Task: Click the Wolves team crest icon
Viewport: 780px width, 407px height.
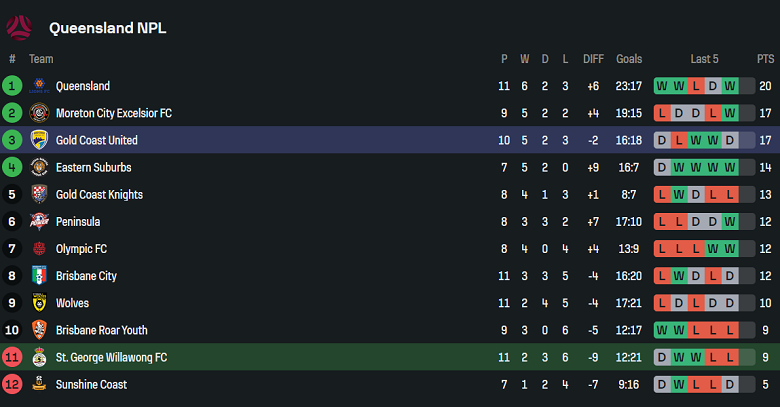Action: [39, 303]
